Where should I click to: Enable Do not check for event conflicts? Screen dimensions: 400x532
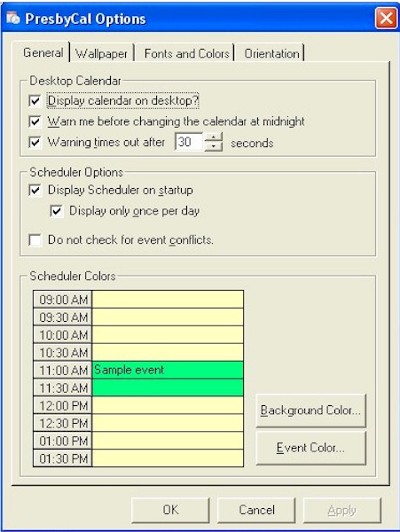(35, 240)
